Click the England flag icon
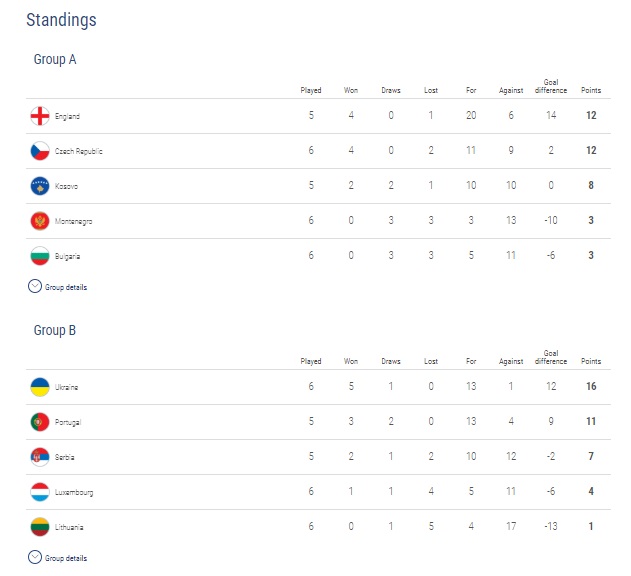Viewport: 631px width, 576px height. pos(40,116)
